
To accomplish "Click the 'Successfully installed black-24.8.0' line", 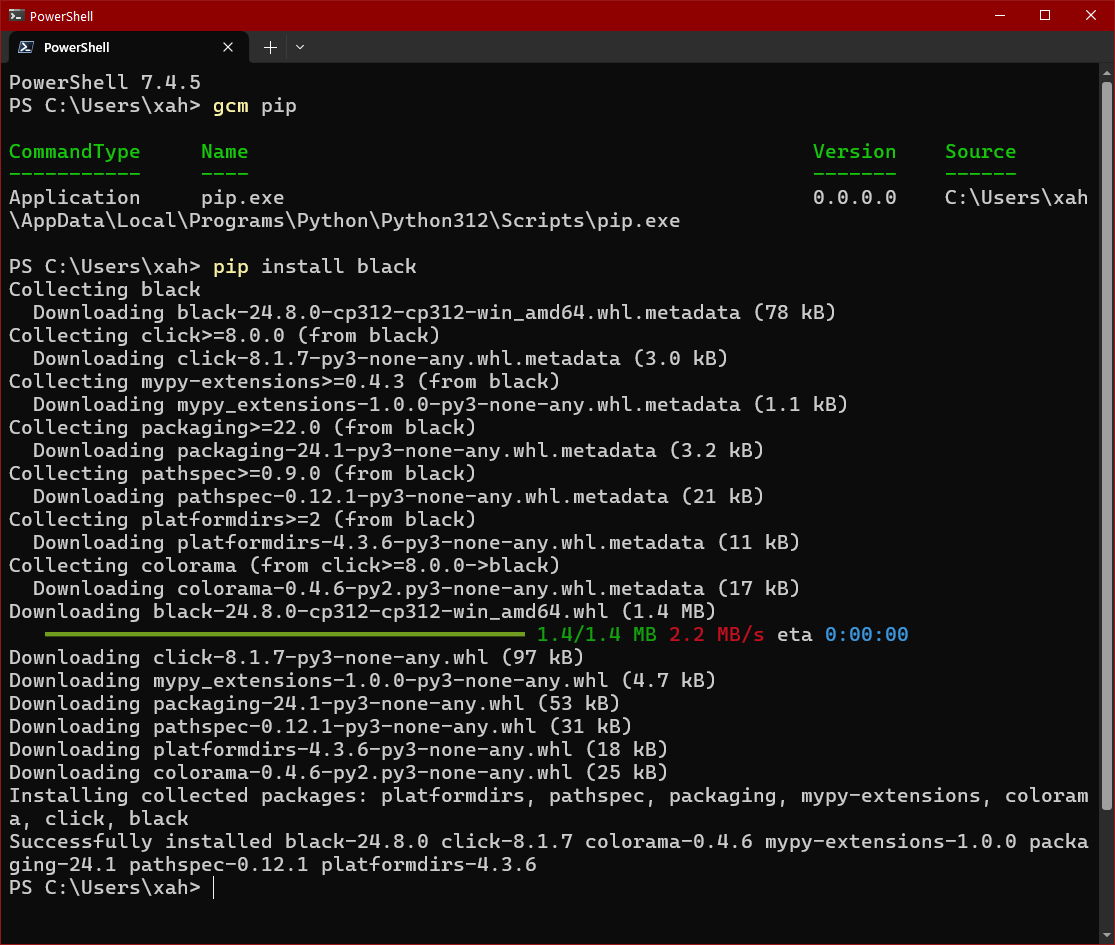I will click(x=548, y=853).
